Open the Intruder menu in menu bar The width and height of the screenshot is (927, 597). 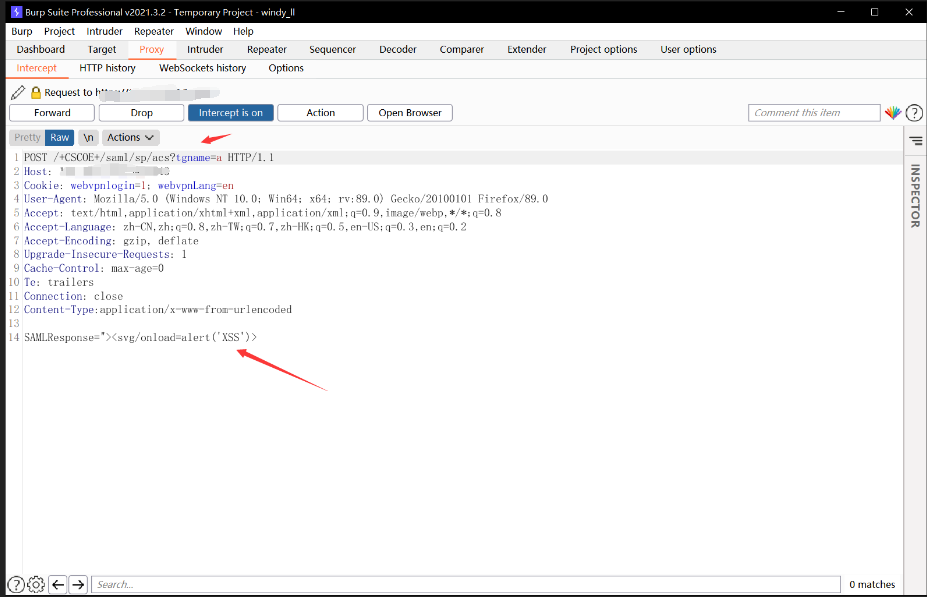104,31
